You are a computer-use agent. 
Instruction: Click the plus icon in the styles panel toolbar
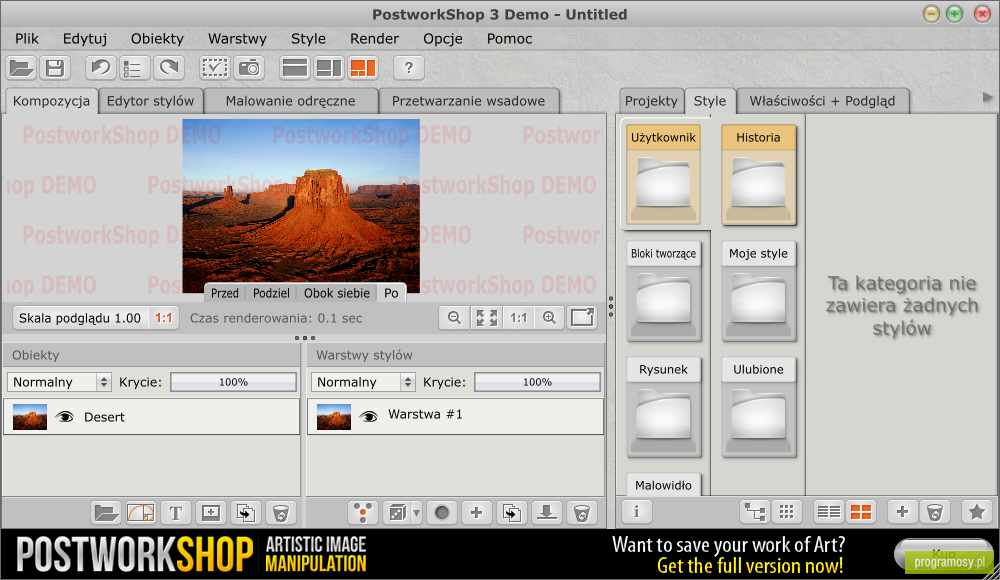(902, 511)
